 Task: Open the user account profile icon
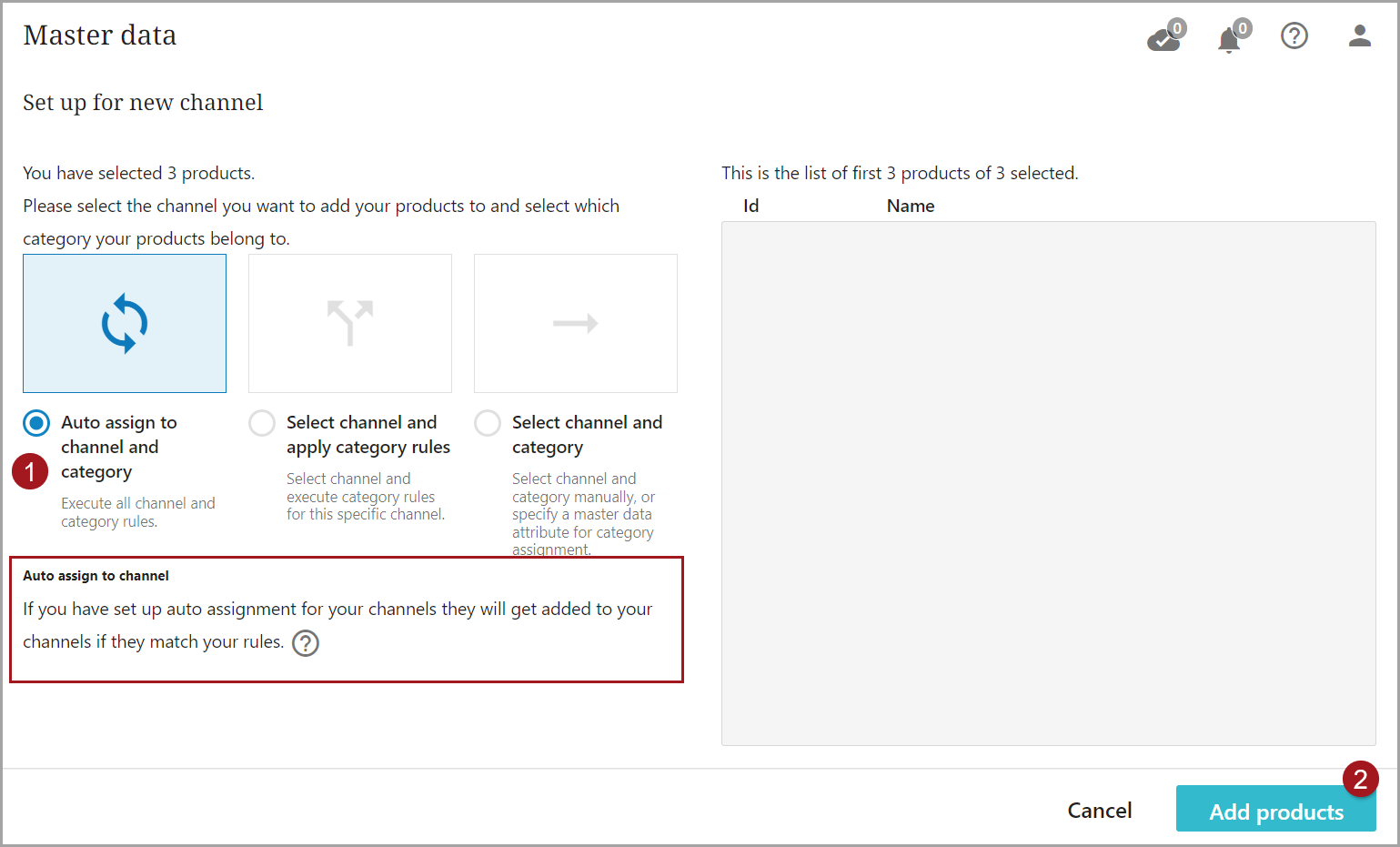[1359, 36]
